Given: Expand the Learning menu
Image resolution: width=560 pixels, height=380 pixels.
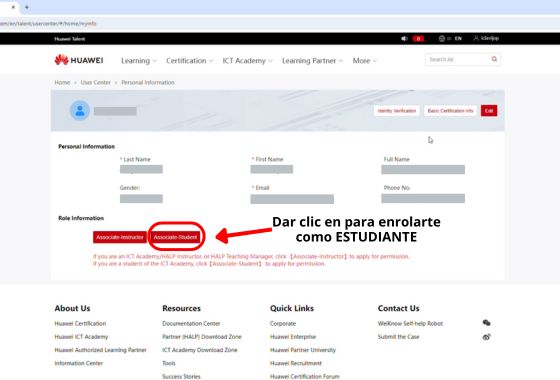Looking at the screenshot, I should coord(139,61).
